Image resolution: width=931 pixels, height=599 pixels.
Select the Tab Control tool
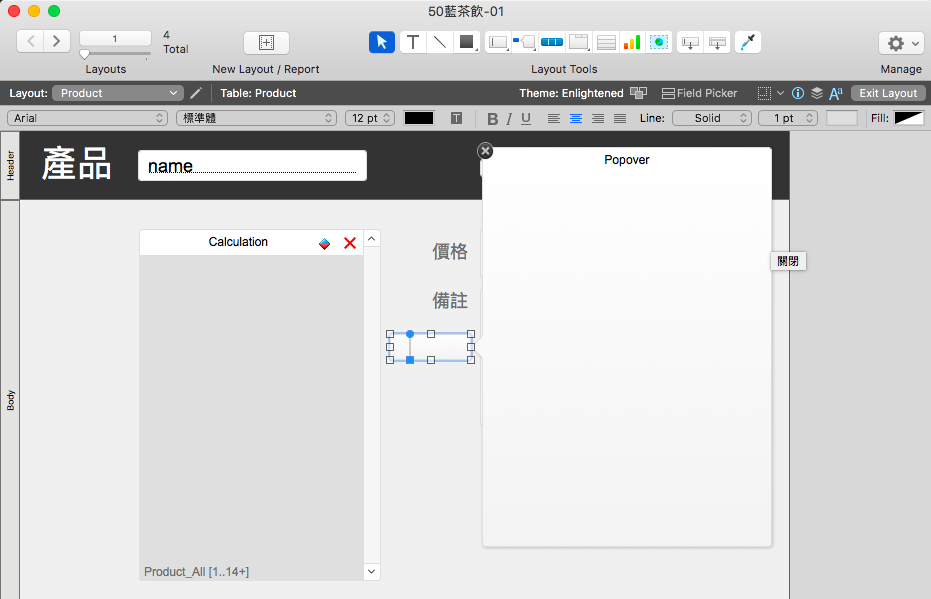tap(578, 42)
